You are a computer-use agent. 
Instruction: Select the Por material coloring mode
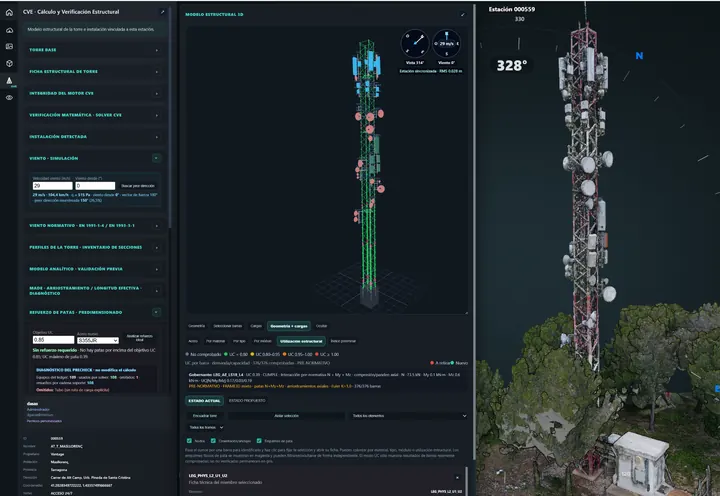click(215, 341)
